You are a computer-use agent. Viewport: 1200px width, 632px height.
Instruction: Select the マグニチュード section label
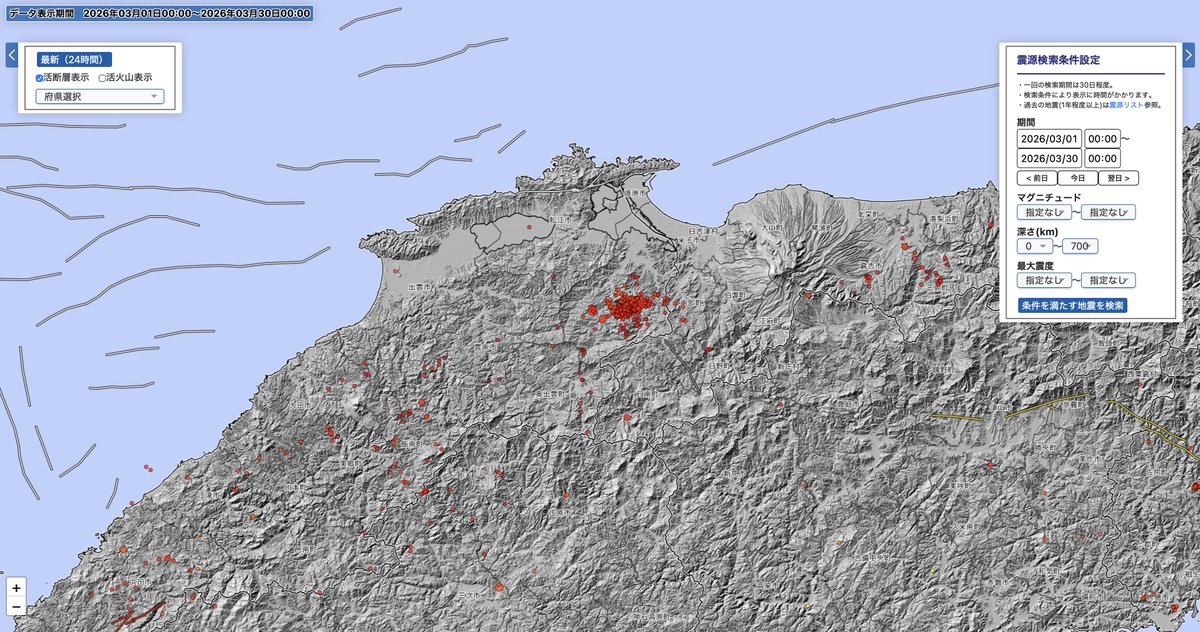(1048, 197)
